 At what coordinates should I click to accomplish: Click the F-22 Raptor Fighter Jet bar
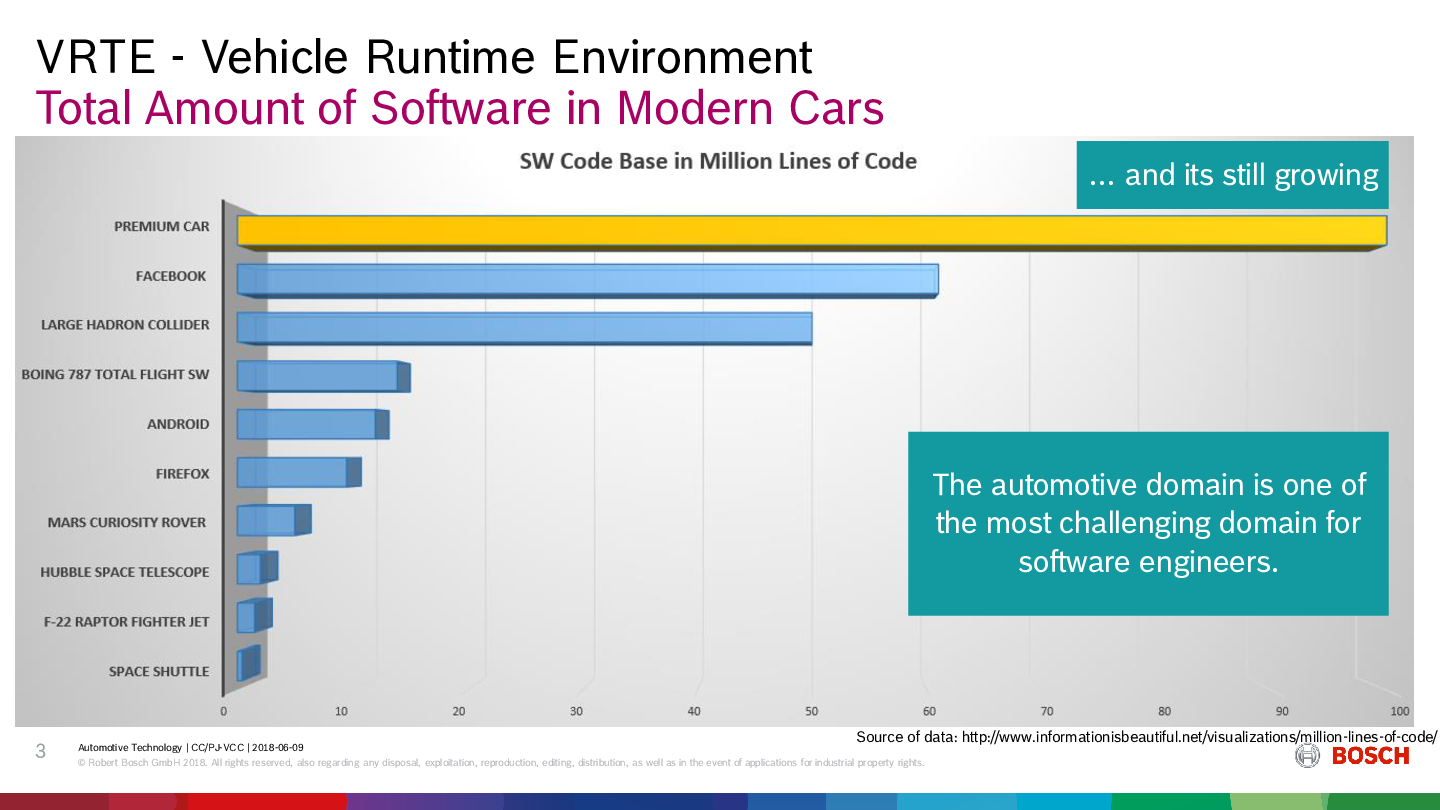pyautogui.click(x=253, y=617)
